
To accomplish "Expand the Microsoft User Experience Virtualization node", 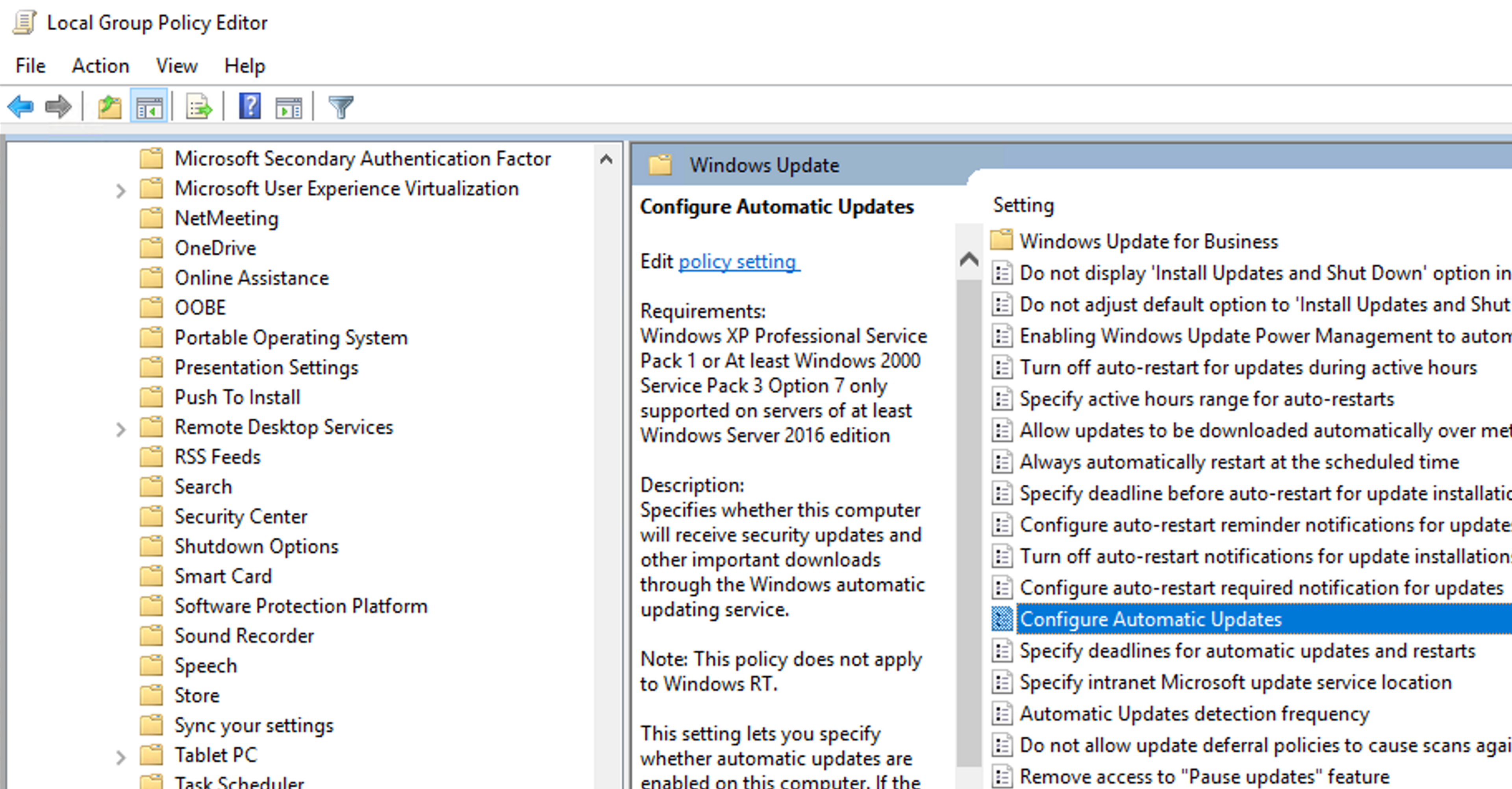I will [120, 190].
